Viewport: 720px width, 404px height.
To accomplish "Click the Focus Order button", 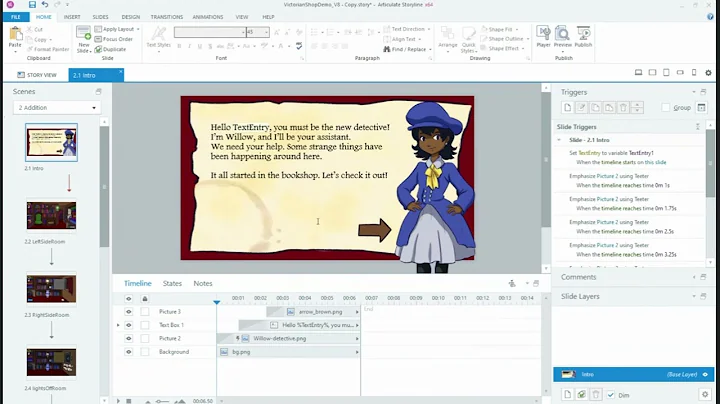I will point(113,39).
